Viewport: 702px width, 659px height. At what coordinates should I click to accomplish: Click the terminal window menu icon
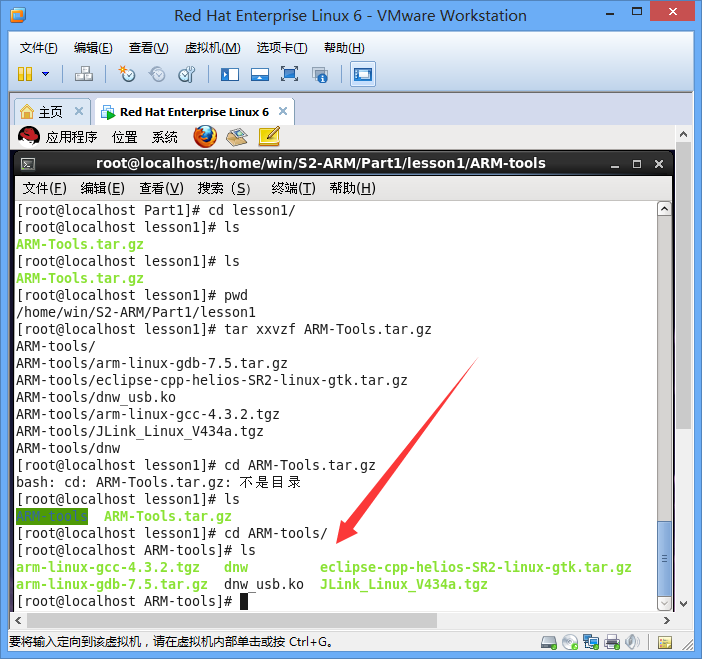(x=28, y=164)
